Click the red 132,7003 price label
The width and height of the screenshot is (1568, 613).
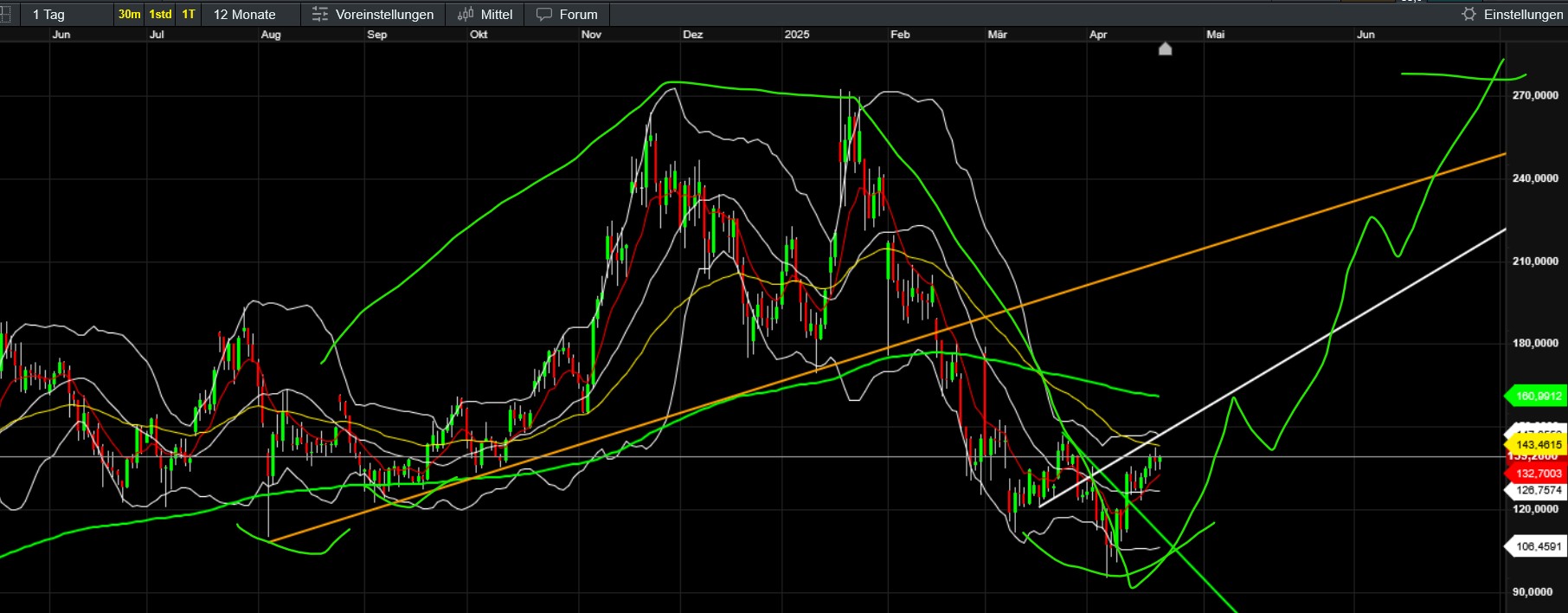tap(1538, 474)
